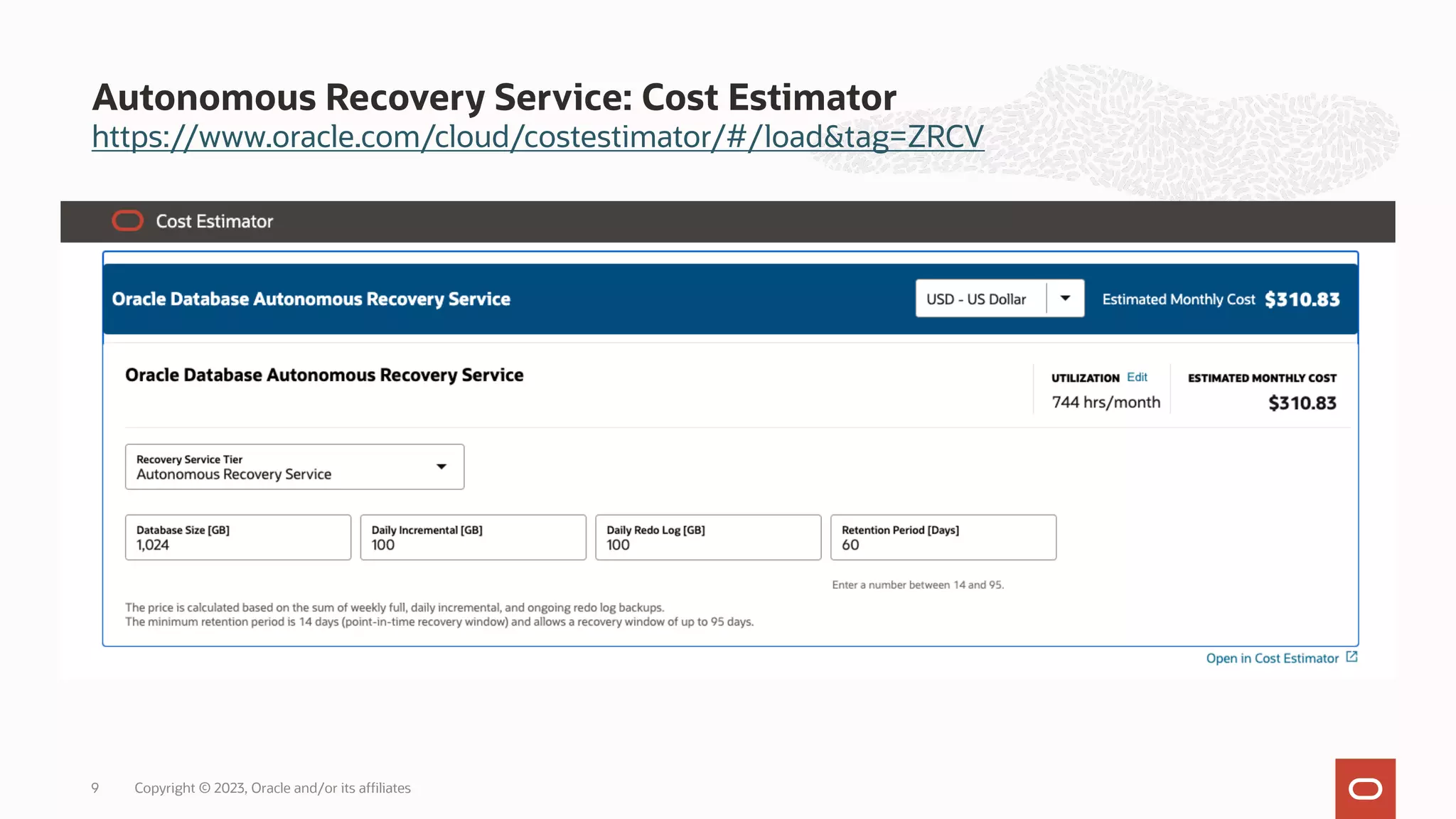Click the Daily Redo Log [GB] field

pos(708,537)
